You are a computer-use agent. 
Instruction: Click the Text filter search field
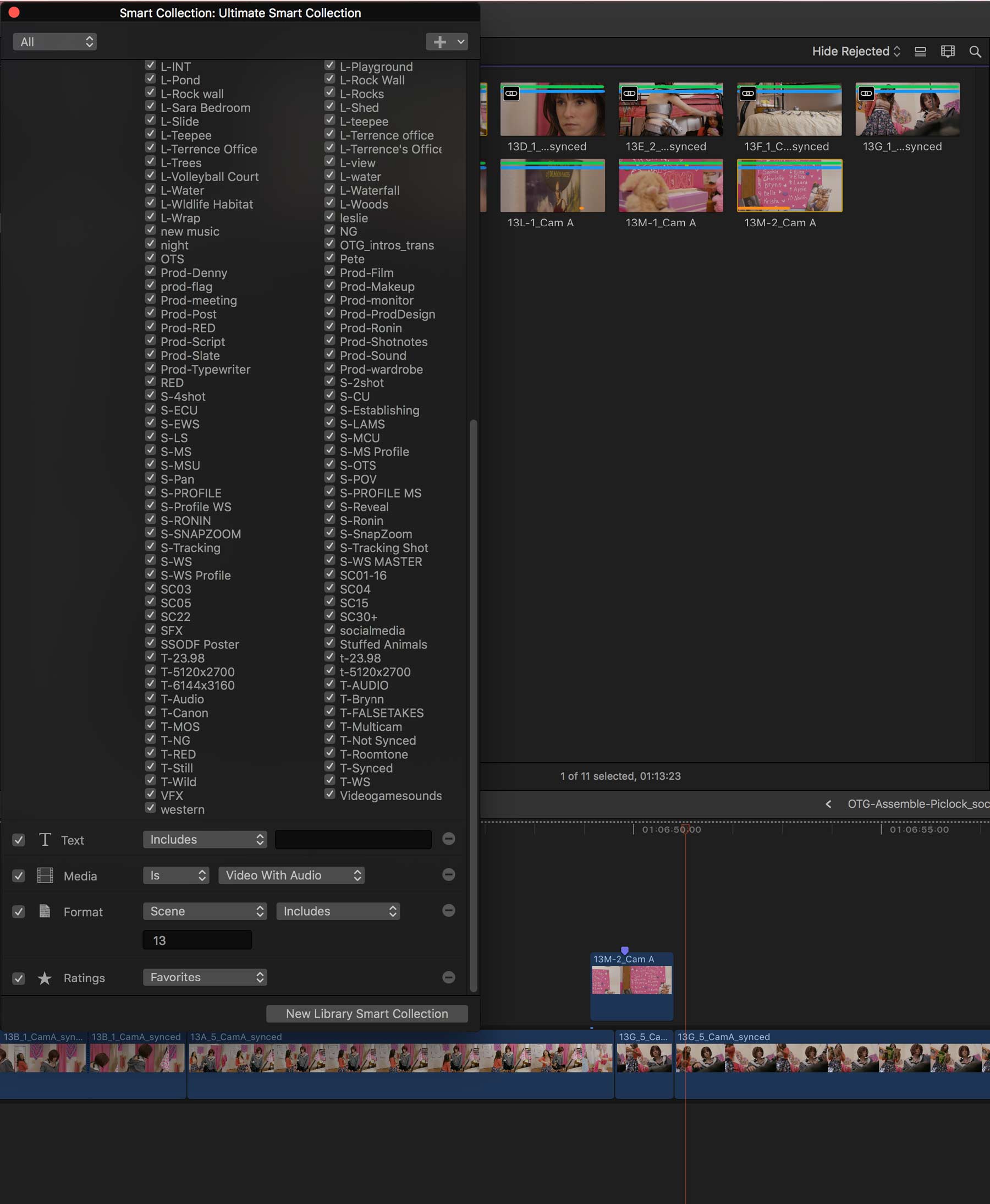(353, 839)
